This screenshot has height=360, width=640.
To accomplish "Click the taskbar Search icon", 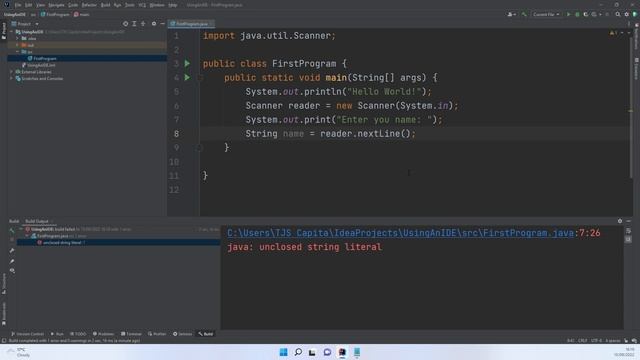I will click(298, 352).
